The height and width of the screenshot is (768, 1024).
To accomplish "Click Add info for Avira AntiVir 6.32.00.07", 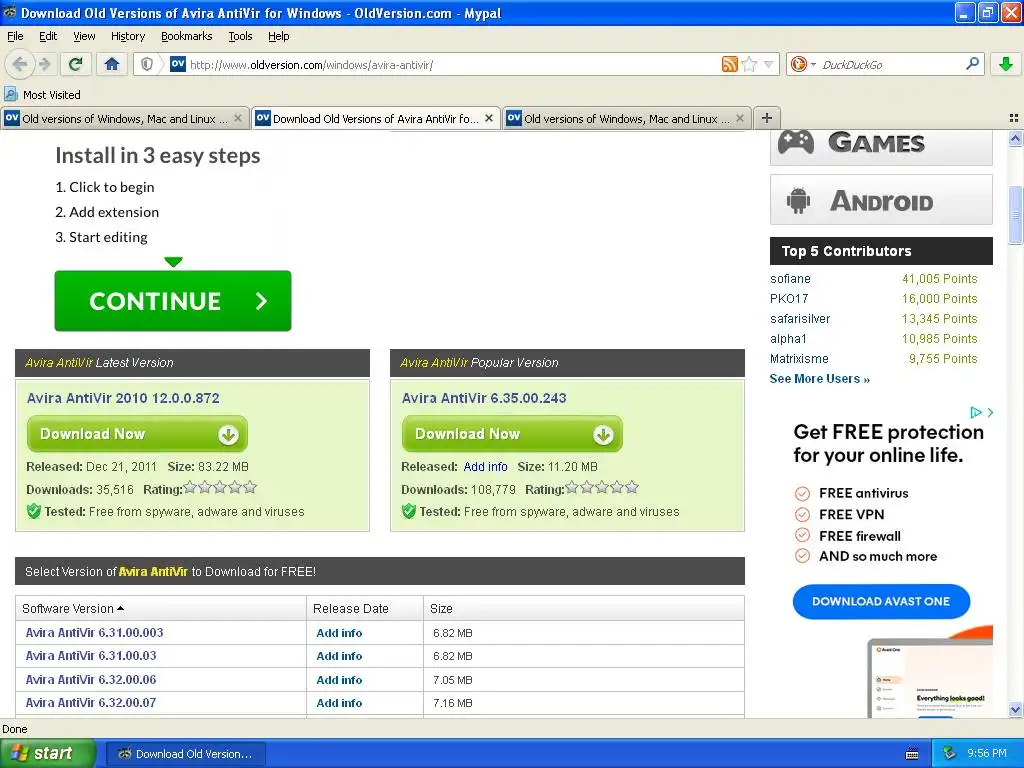I will (339, 703).
